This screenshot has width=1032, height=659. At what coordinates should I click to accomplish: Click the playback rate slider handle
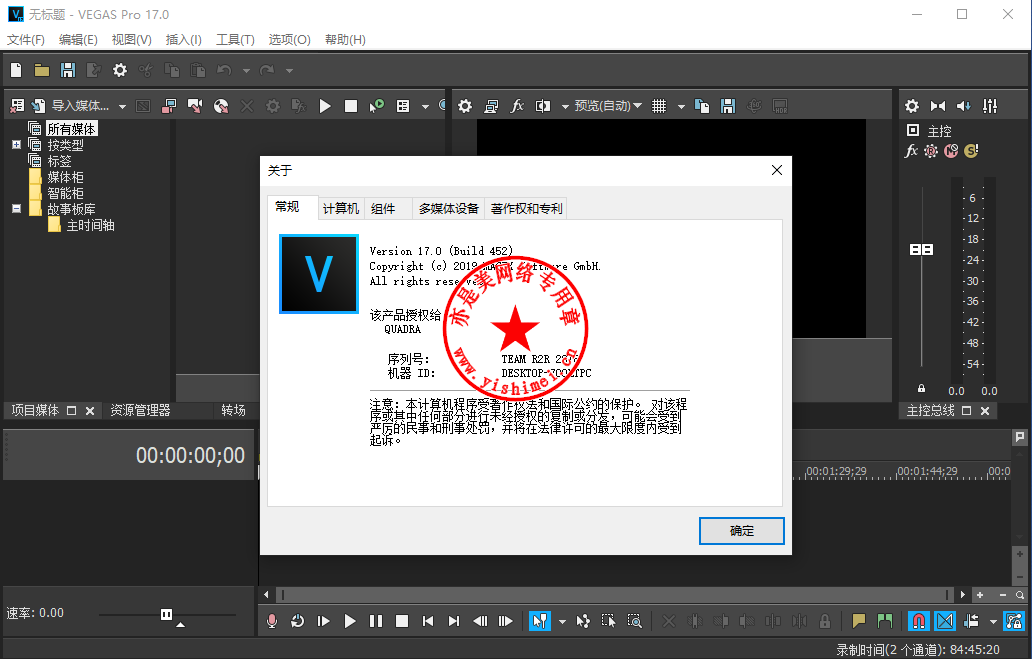[x=167, y=614]
